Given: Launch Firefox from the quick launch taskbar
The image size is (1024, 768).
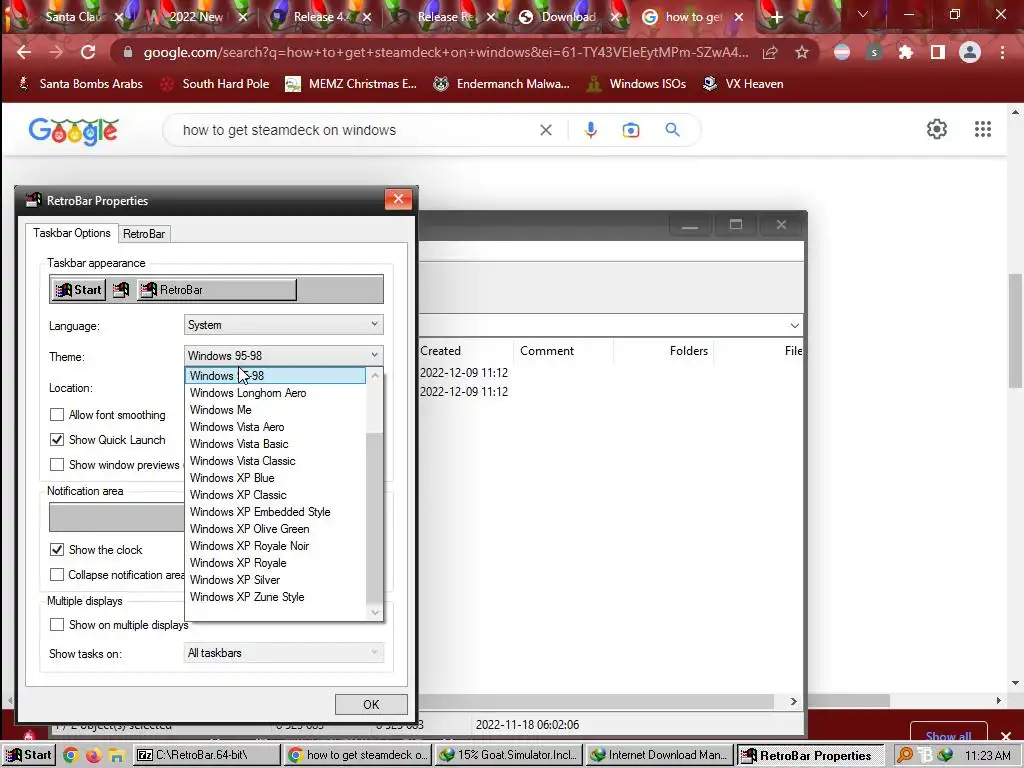Looking at the screenshot, I should click(93, 756).
